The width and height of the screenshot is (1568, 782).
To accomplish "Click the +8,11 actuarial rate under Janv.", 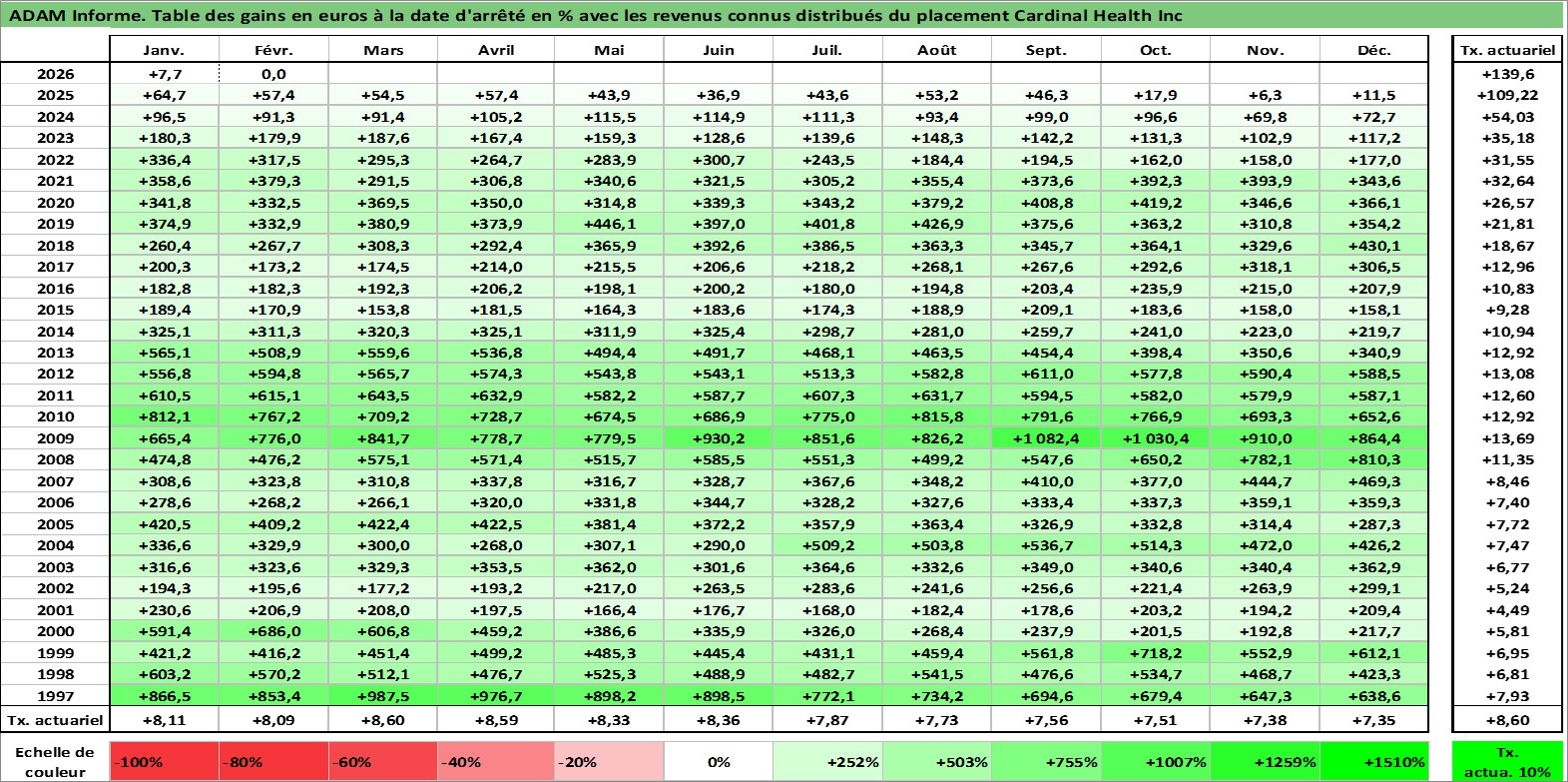I will [x=164, y=719].
